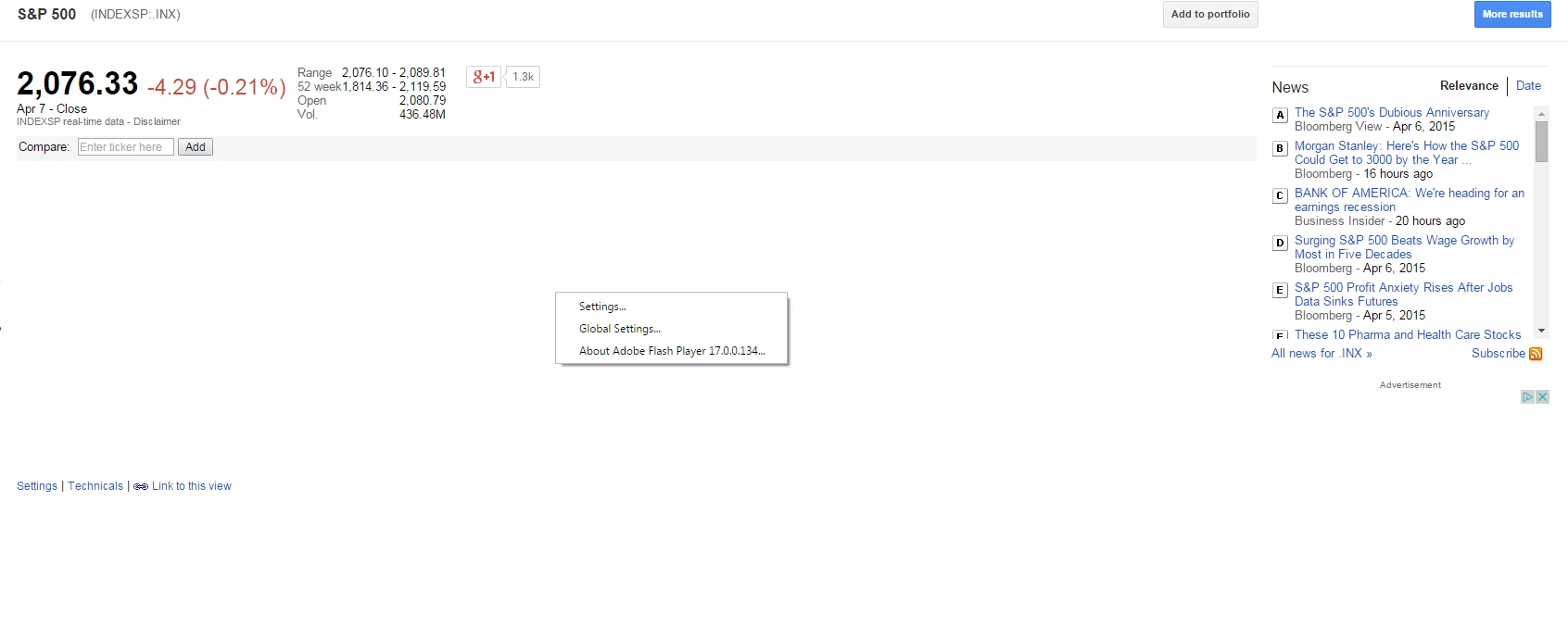The height and width of the screenshot is (639, 1568).
Task: Click the Open value 2,080.79
Action: coord(423,100)
